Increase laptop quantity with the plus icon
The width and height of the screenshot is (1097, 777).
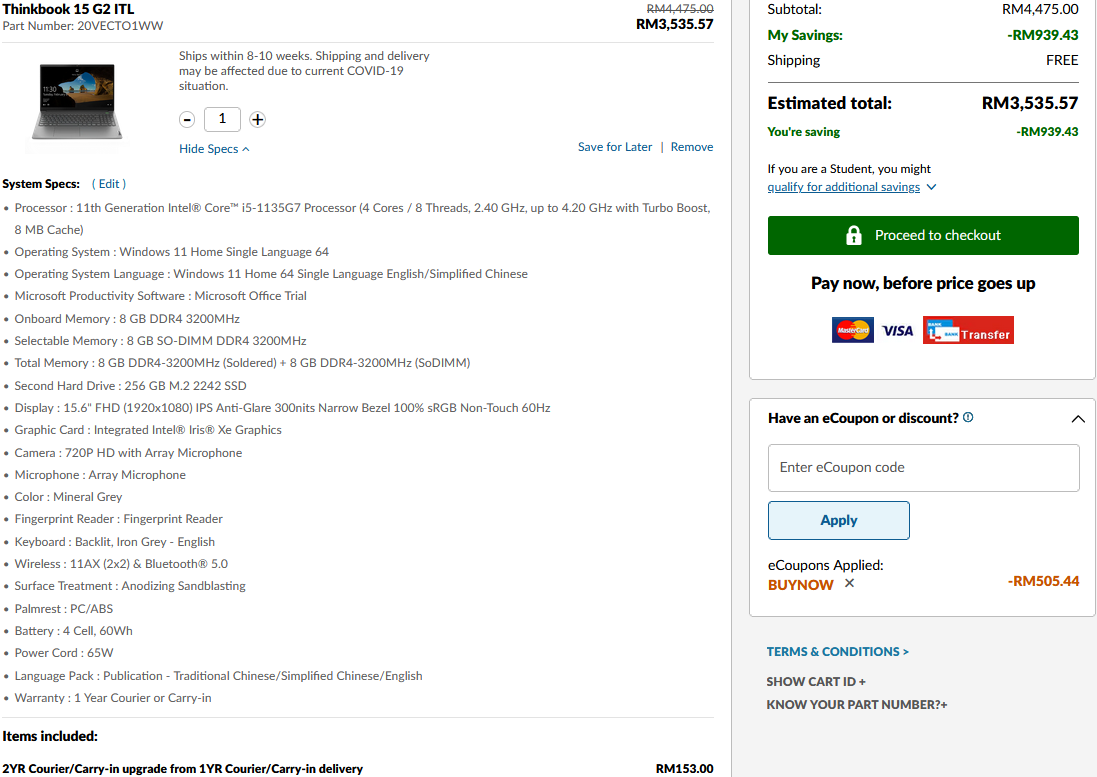pyautogui.click(x=257, y=120)
